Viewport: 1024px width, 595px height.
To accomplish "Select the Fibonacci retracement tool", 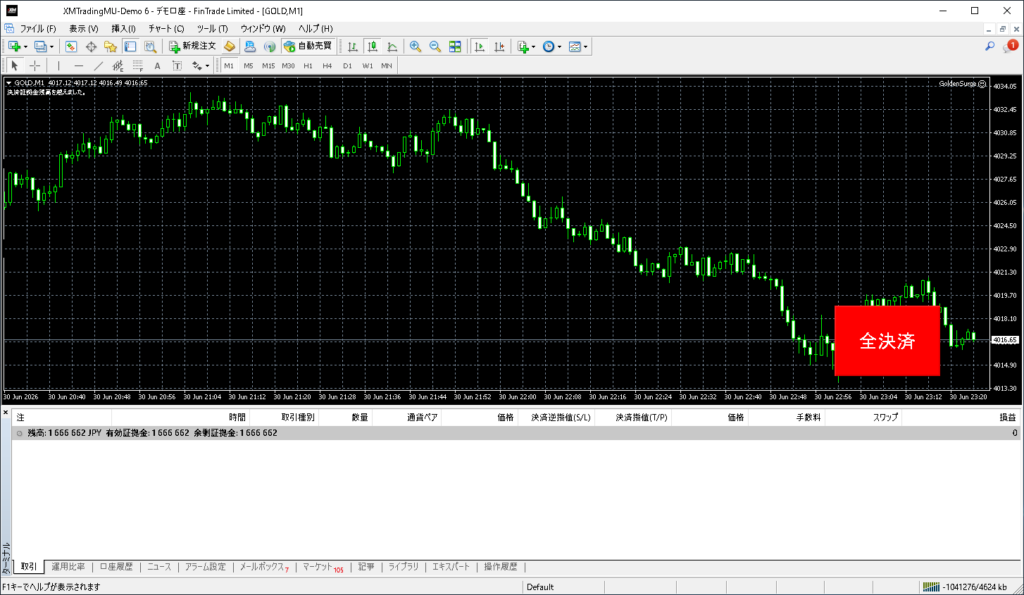I will [138, 65].
